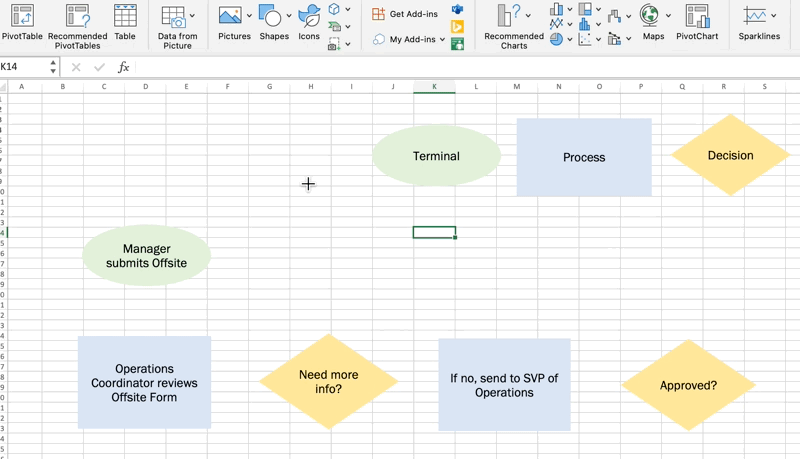The height and width of the screenshot is (459, 800).
Task: Click the Sparklines icon
Action: (755, 16)
